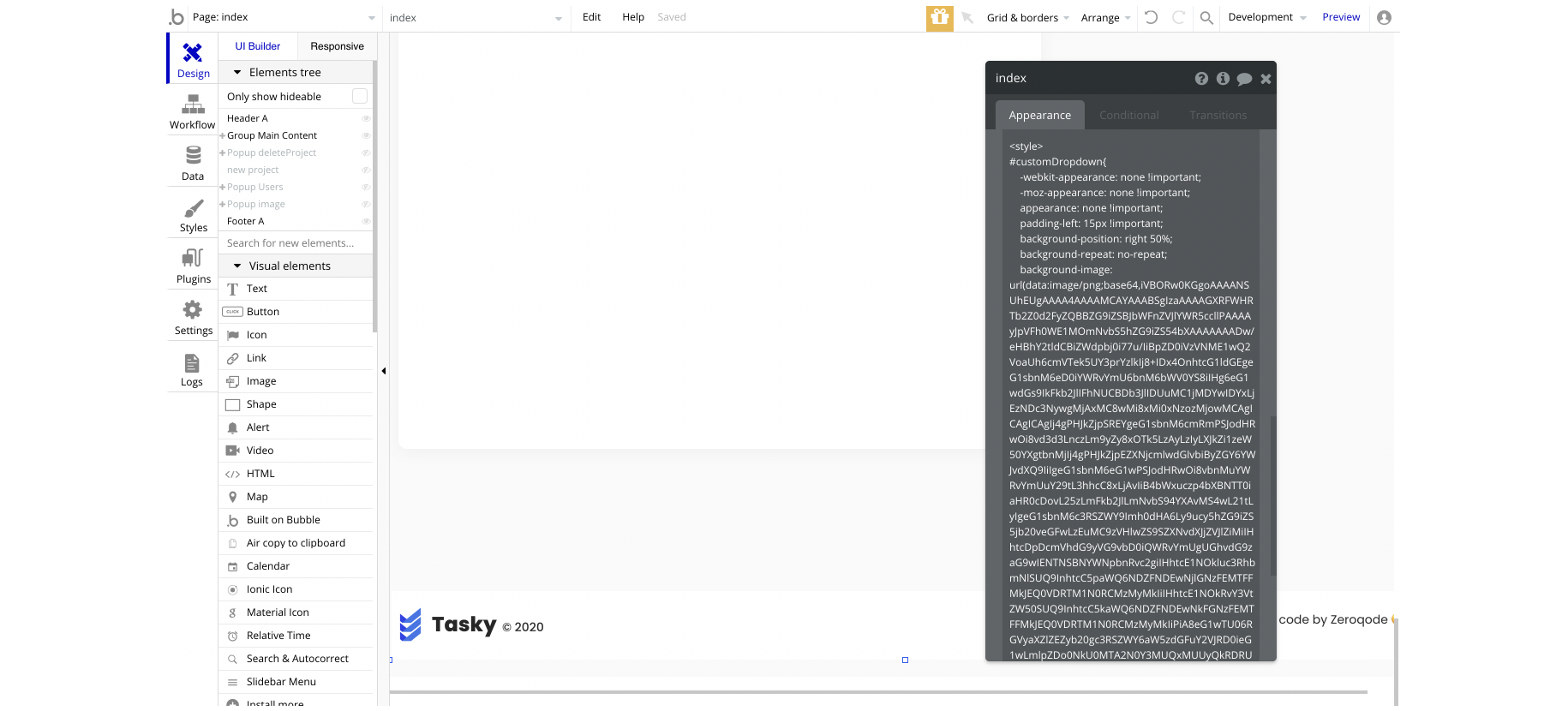This screenshot has height=711, width=1568.
Task: Open the Styles section
Action: pyautogui.click(x=193, y=214)
